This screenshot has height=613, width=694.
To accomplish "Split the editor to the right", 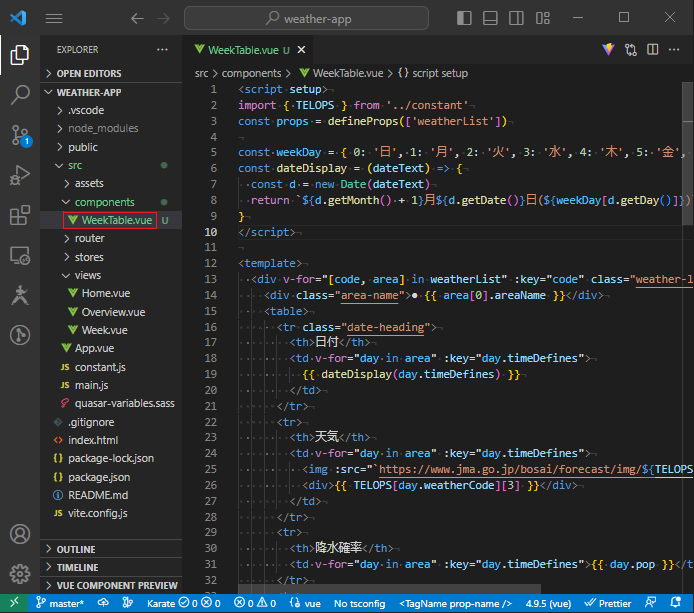I will point(652,50).
